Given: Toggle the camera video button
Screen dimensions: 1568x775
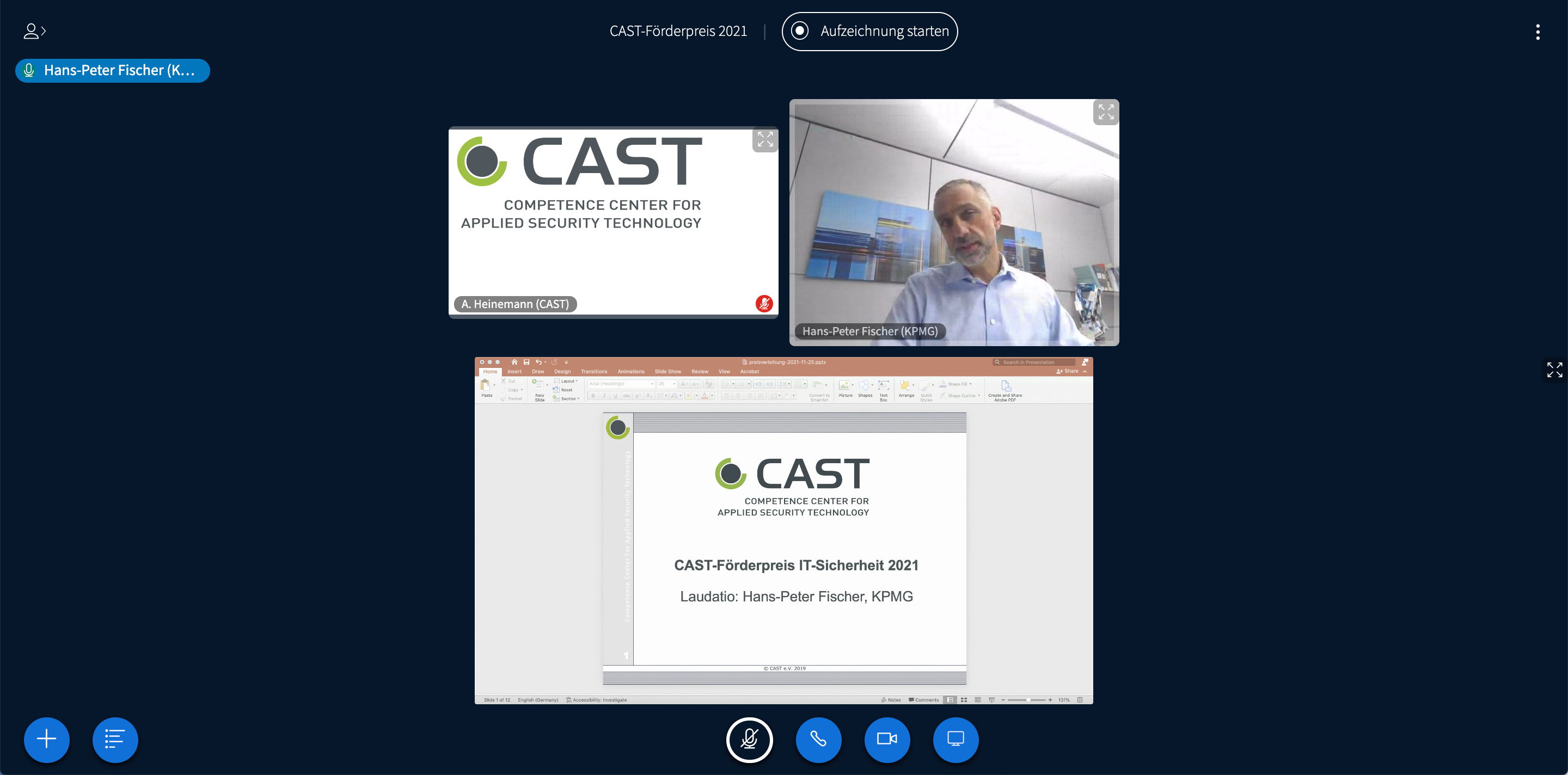Looking at the screenshot, I should [887, 739].
